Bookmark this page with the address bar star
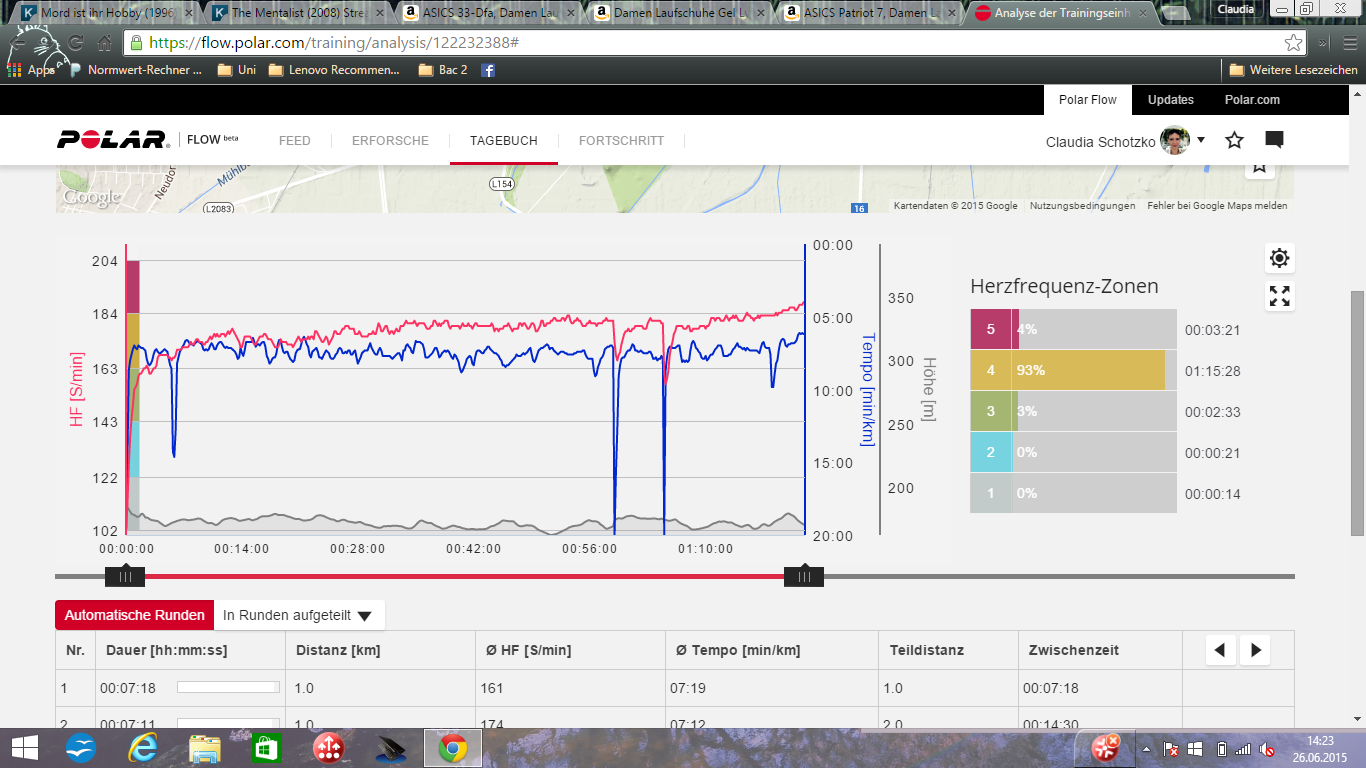1366x768 pixels. pyautogui.click(x=1293, y=43)
